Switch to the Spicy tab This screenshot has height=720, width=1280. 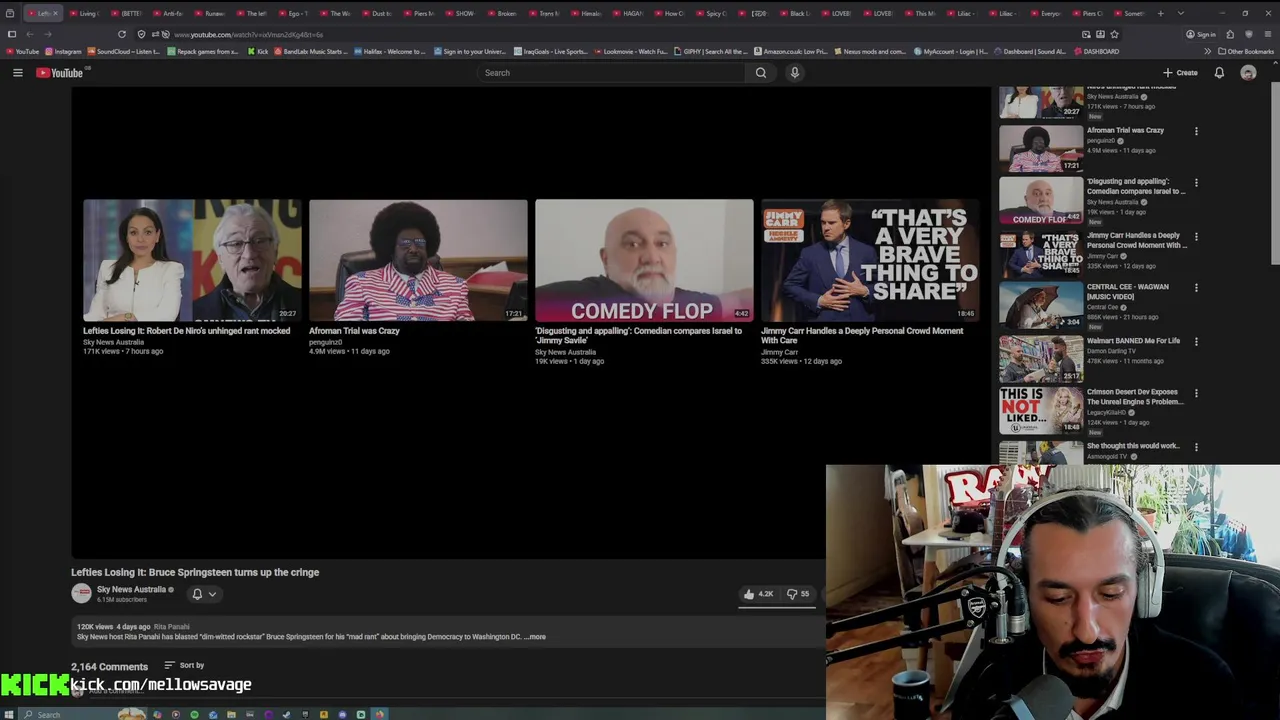click(x=713, y=13)
